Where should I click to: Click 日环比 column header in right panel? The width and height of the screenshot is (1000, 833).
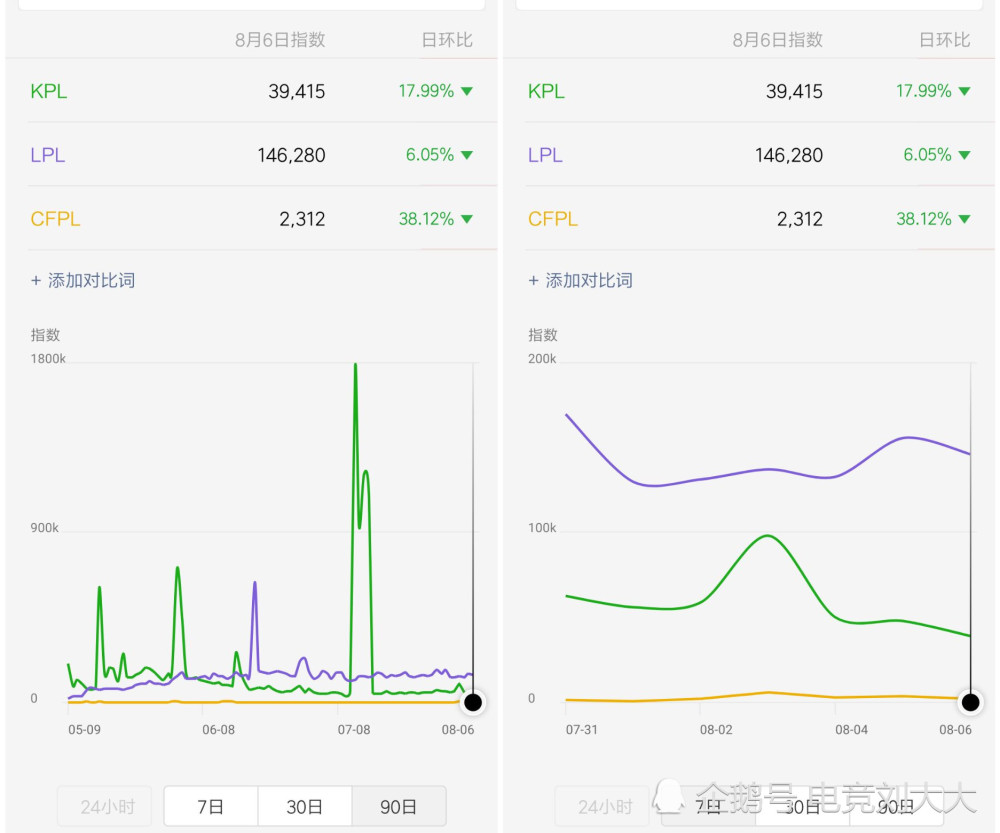945,40
